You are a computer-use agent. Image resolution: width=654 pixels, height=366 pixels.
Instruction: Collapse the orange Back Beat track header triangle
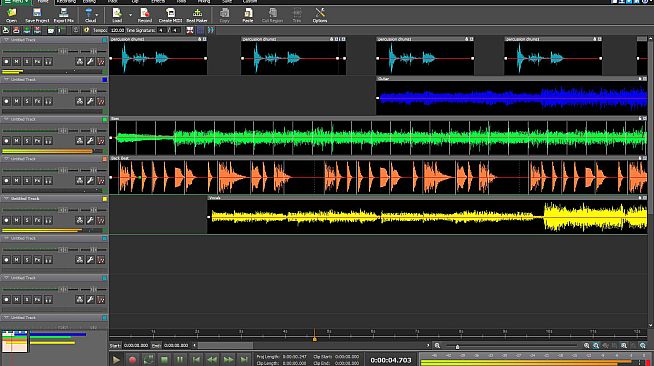pos(6,159)
